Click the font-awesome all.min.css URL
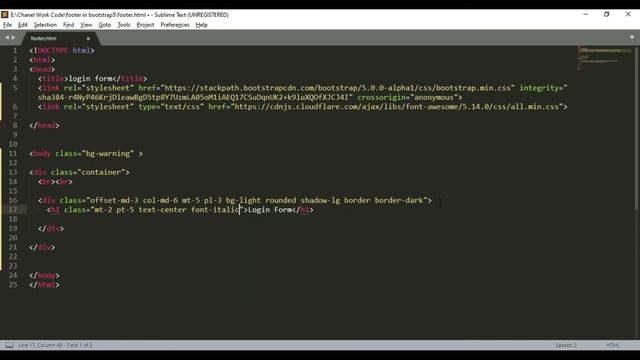 [396, 107]
